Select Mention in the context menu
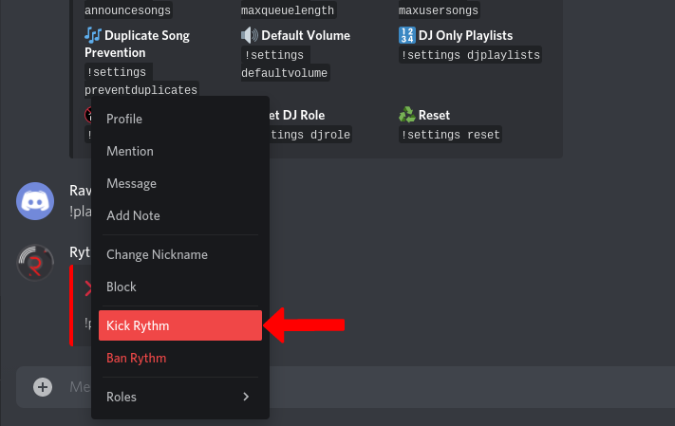This screenshot has height=426, width=675. 180,151
